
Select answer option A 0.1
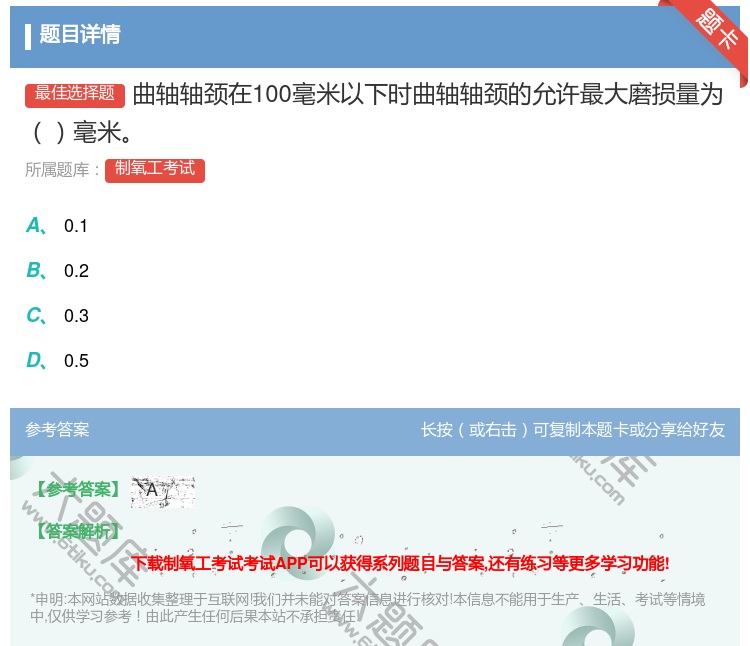(57, 226)
